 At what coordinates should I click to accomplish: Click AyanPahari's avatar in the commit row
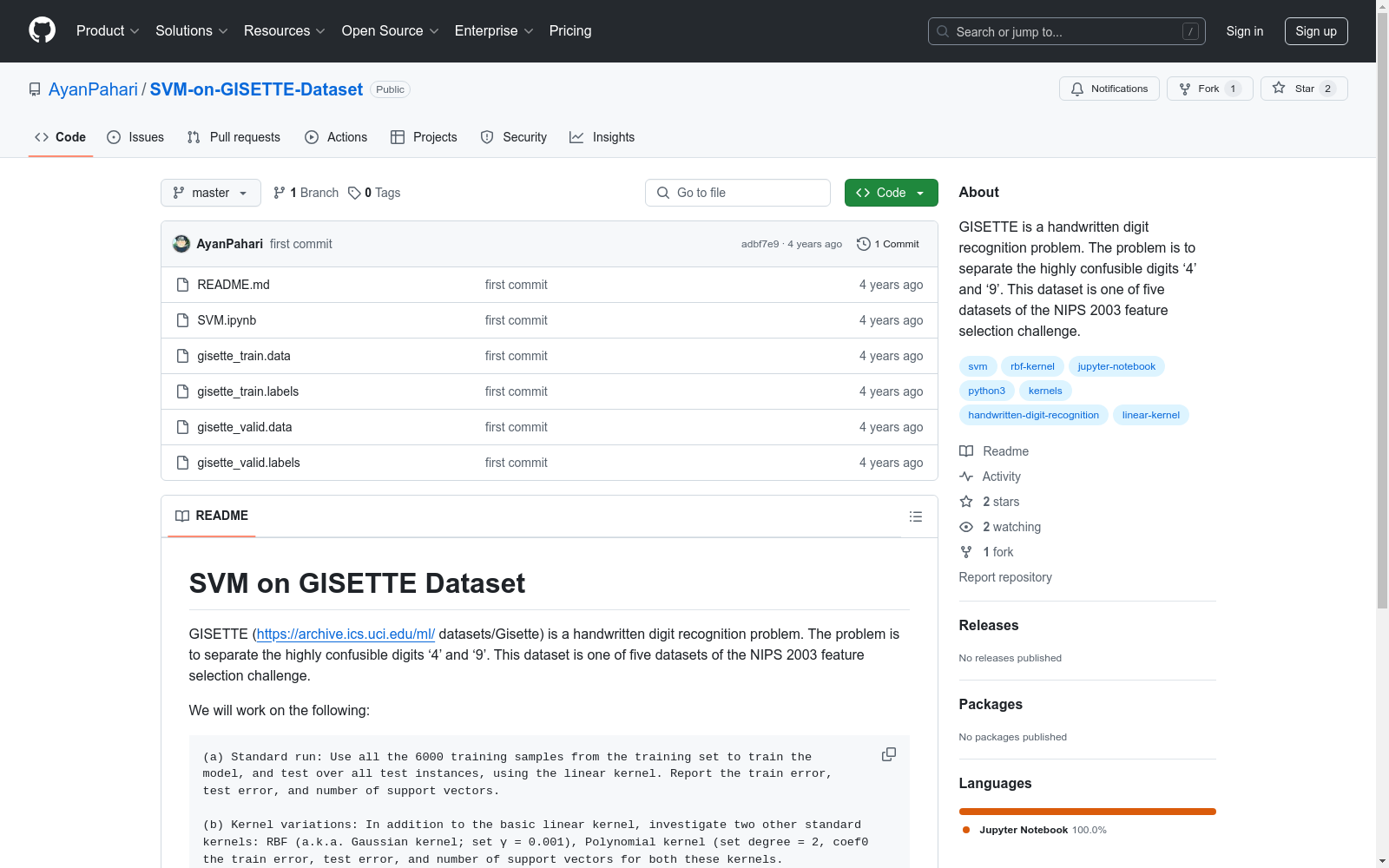point(181,244)
